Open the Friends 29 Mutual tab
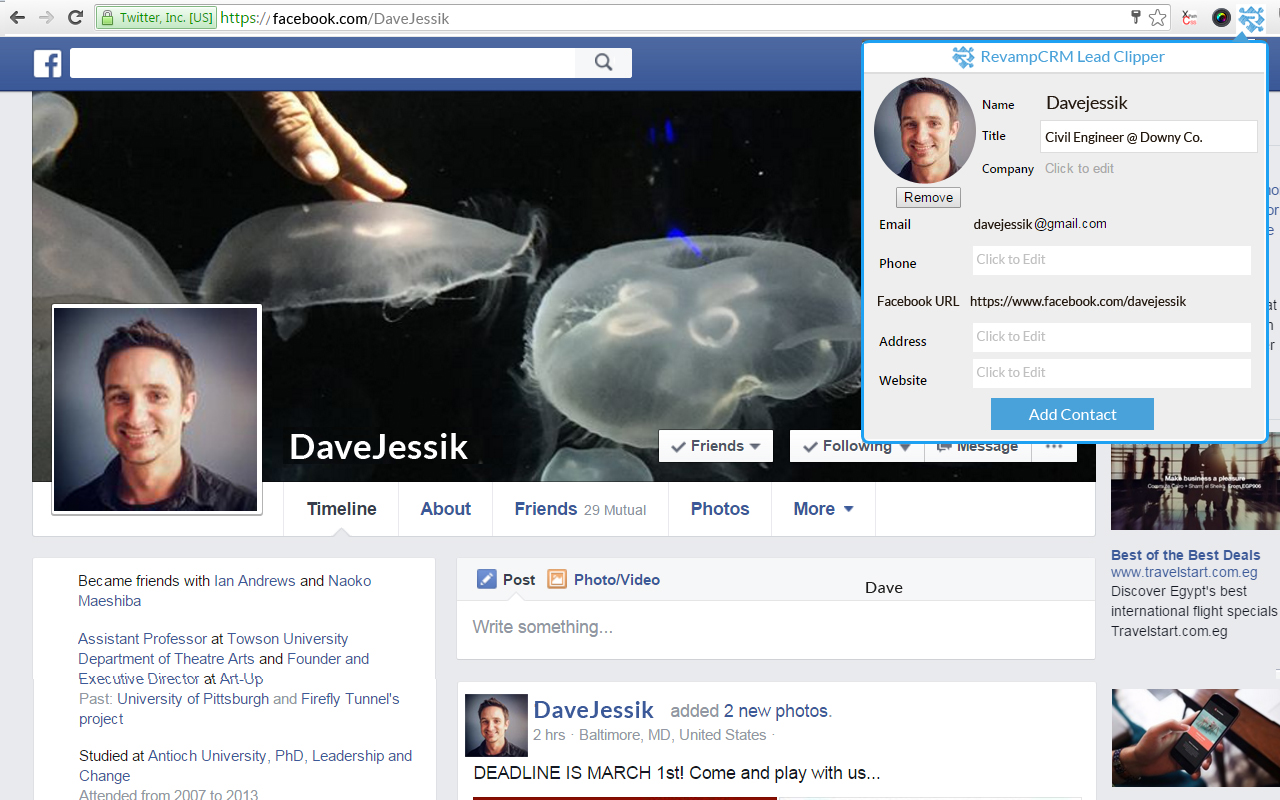This screenshot has width=1280, height=800. [580, 509]
